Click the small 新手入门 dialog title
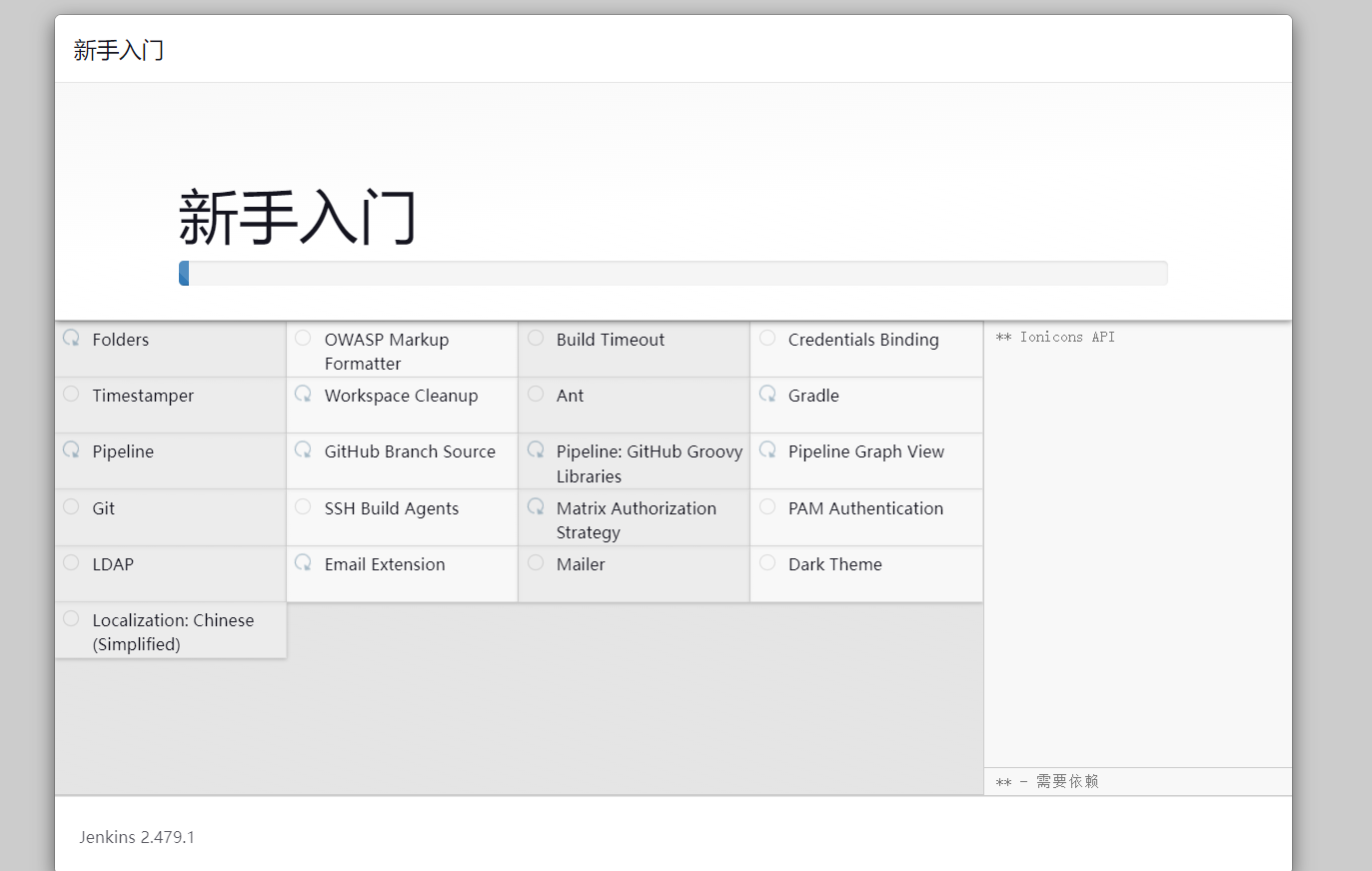The width and height of the screenshot is (1372, 871). 118,50
